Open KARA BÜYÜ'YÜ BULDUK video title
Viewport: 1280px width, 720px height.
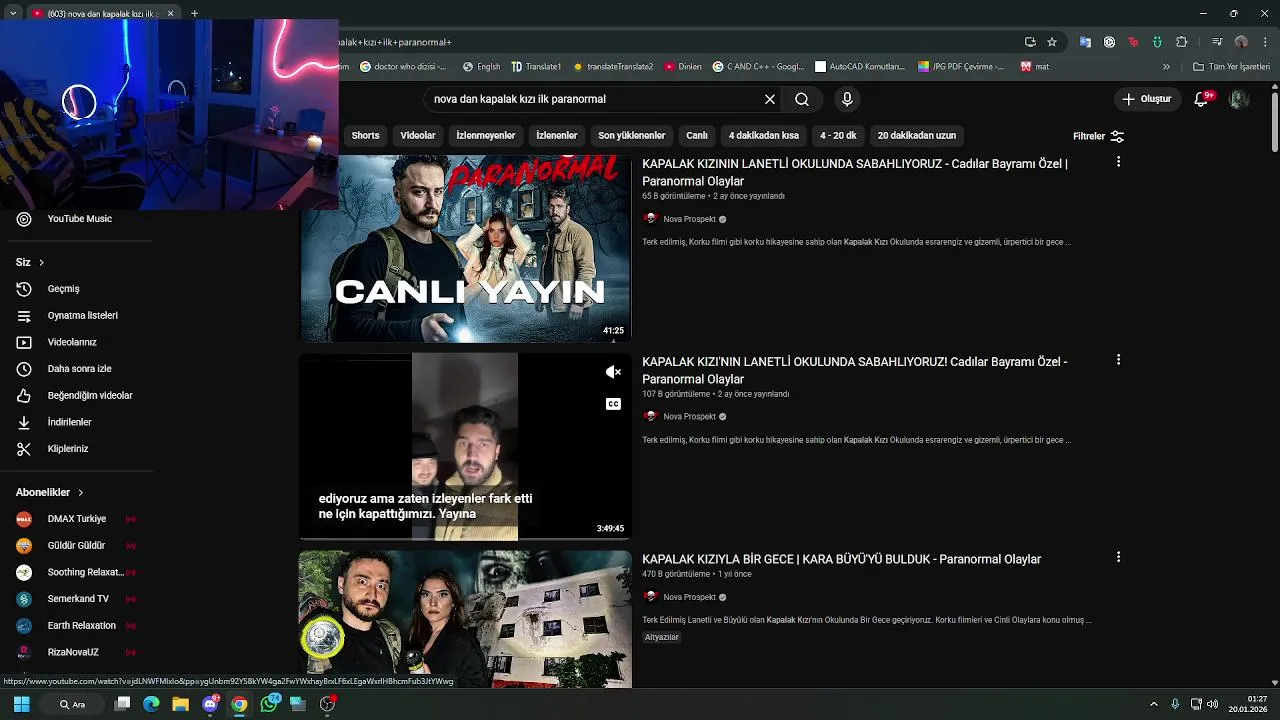(841, 559)
